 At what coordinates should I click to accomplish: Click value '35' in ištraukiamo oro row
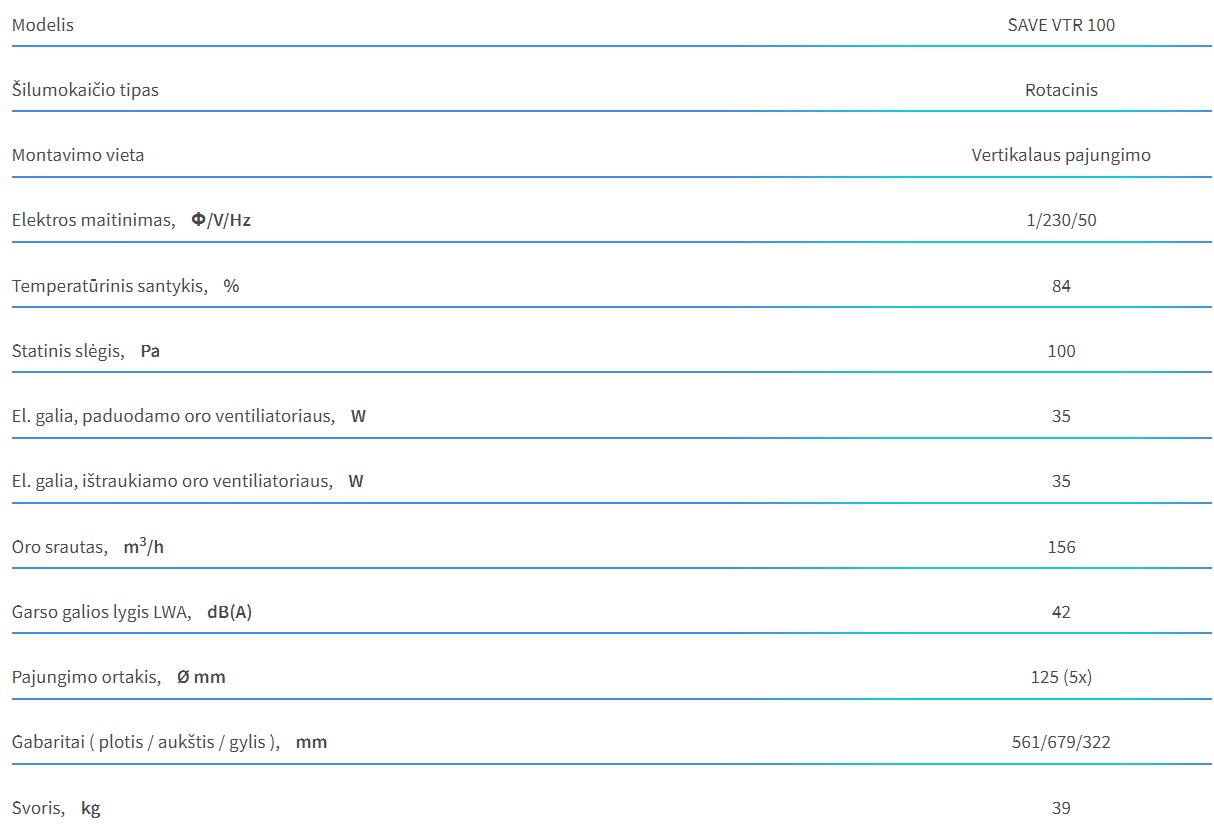point(1061,481)
